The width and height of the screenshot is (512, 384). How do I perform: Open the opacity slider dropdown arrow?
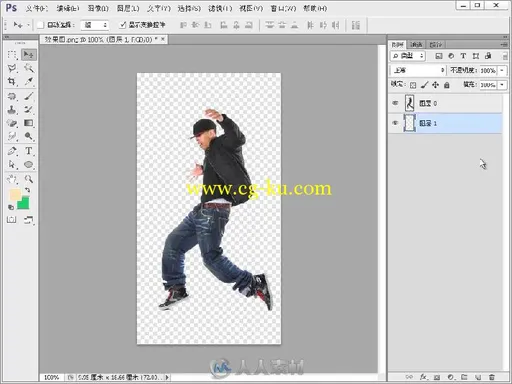click(502, 70)
